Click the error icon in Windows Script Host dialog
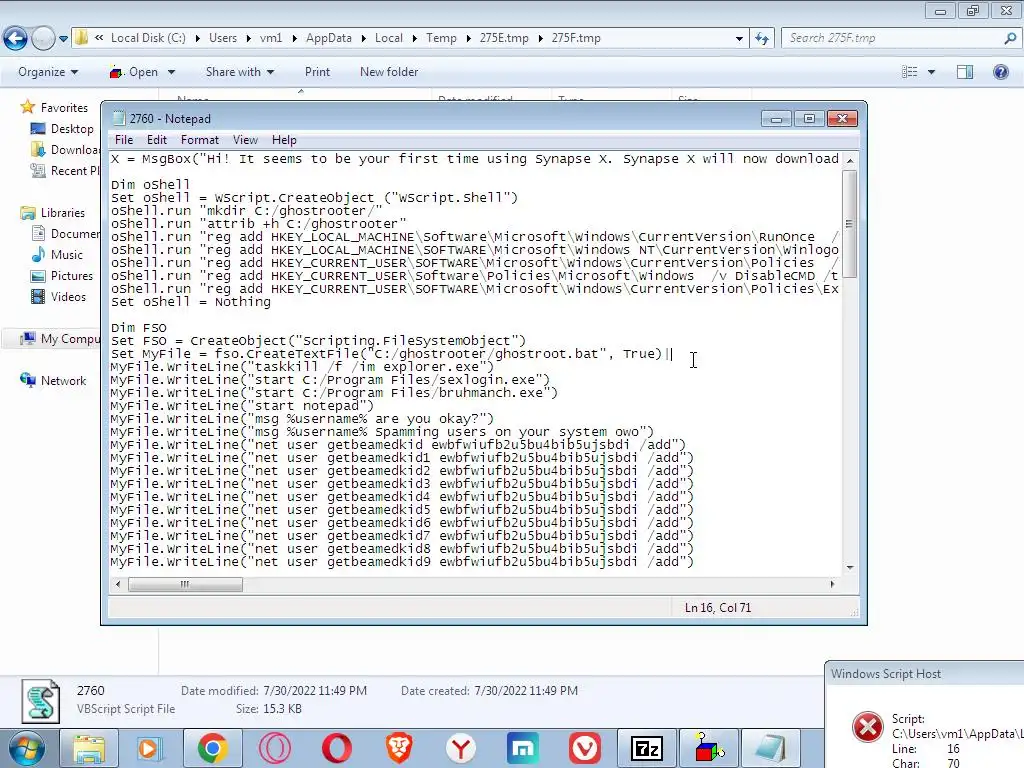Image resolution: width=1024 pixels, height=768 pixels. tap(868, 727)
